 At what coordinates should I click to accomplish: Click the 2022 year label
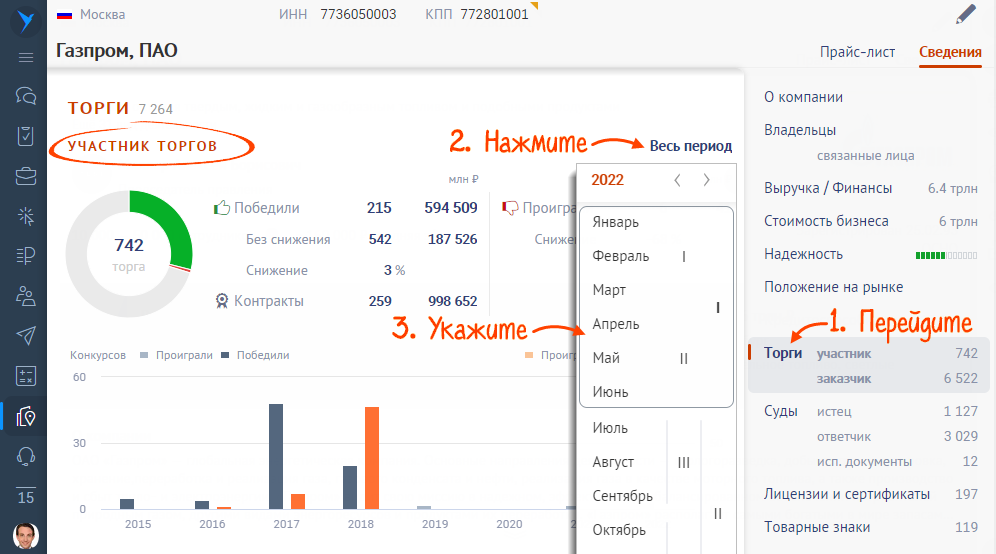point(607,180)
